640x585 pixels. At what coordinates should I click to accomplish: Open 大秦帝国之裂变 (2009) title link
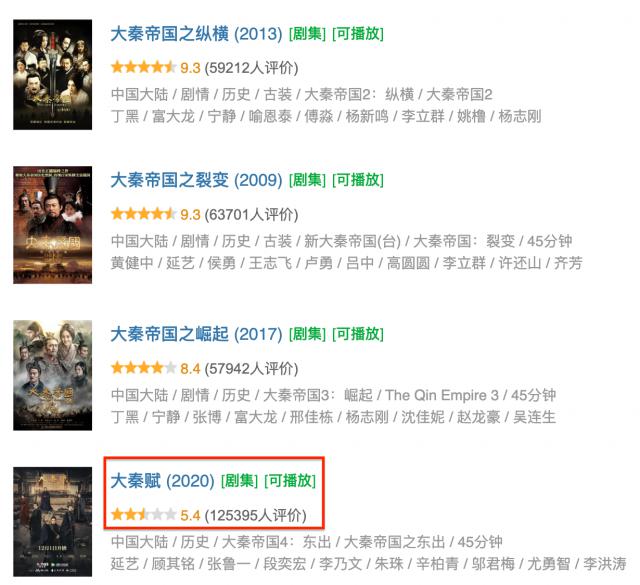pyautogui.click(x=196, y=180)
